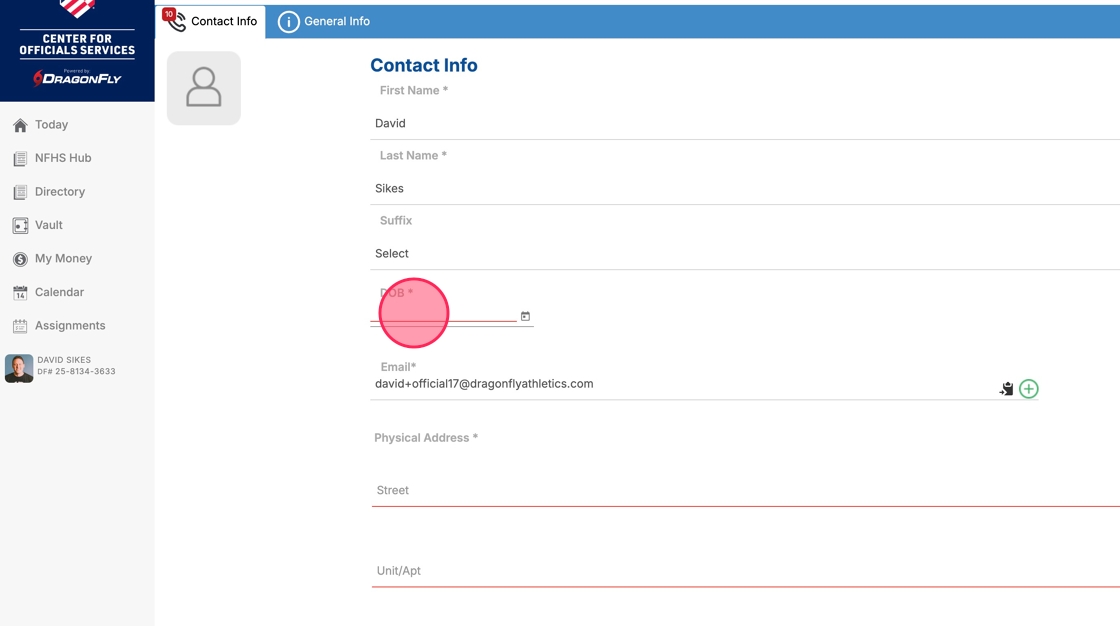Open the DOB calendar picker icon
The width and height of the screenshot is (1120, 626).
(x=525, y=316)
